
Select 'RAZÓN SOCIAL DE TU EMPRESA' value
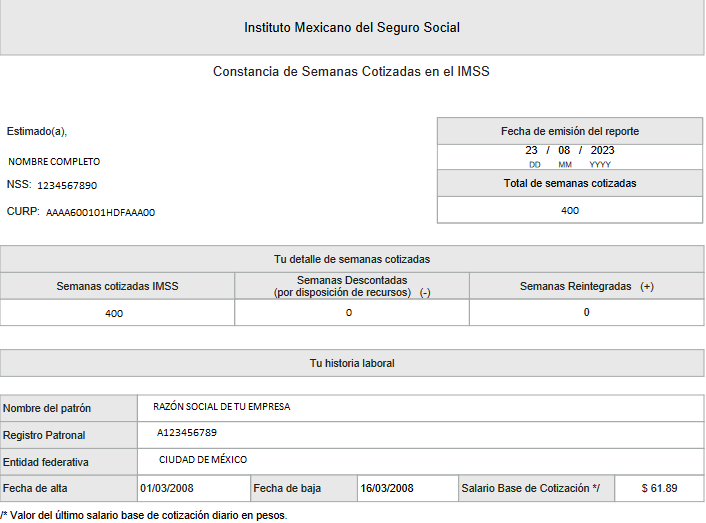[222, 407]
